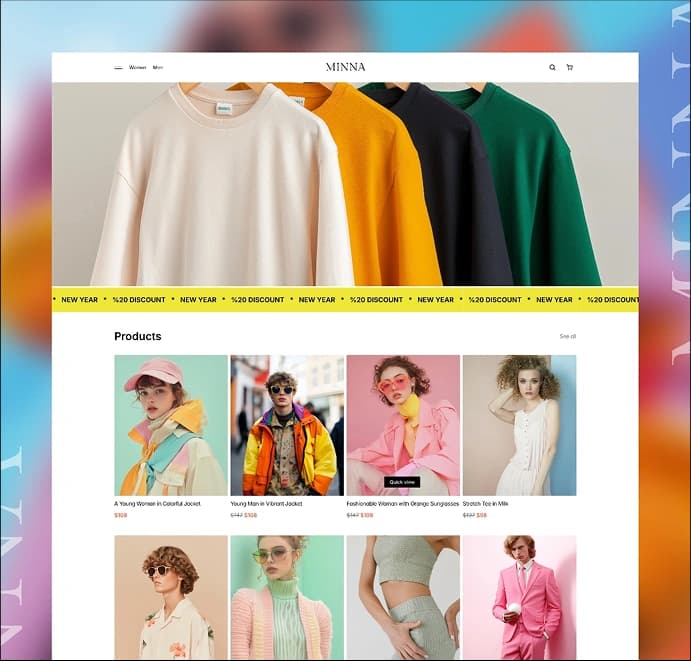Open the hamburger menu icon

pos(118,68)
